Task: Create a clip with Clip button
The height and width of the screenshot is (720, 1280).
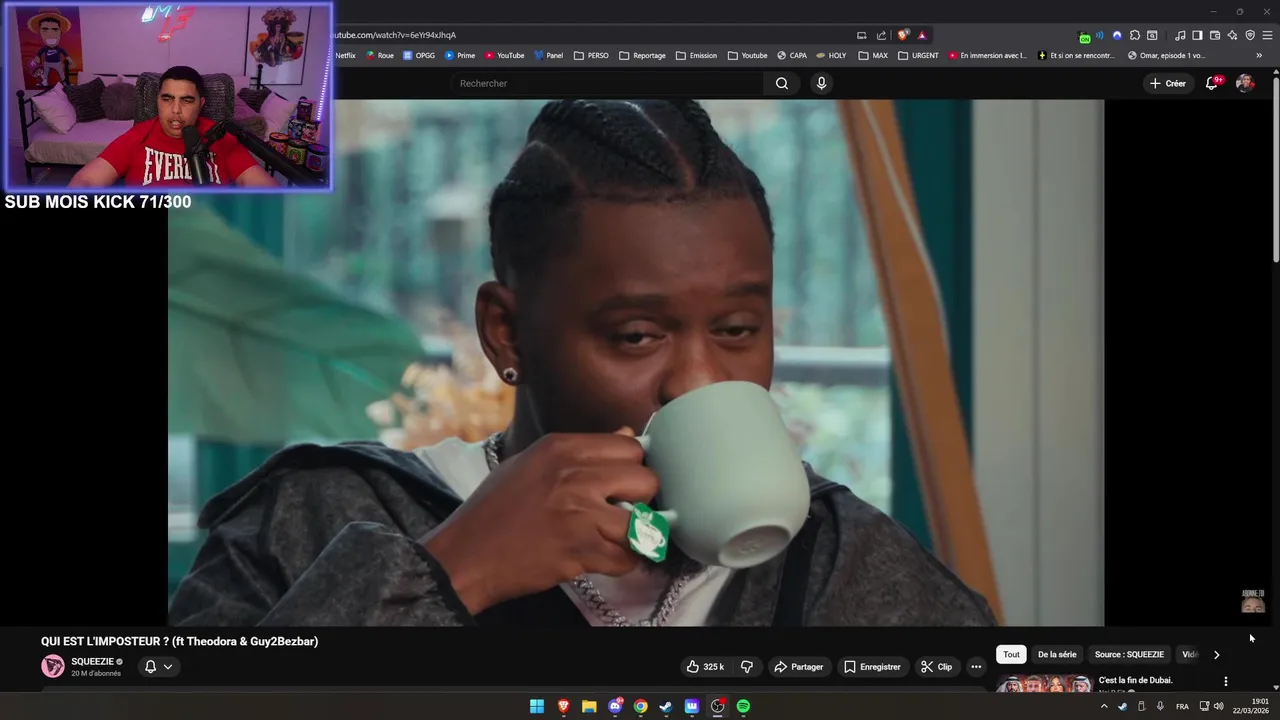Action: [937, 667]
